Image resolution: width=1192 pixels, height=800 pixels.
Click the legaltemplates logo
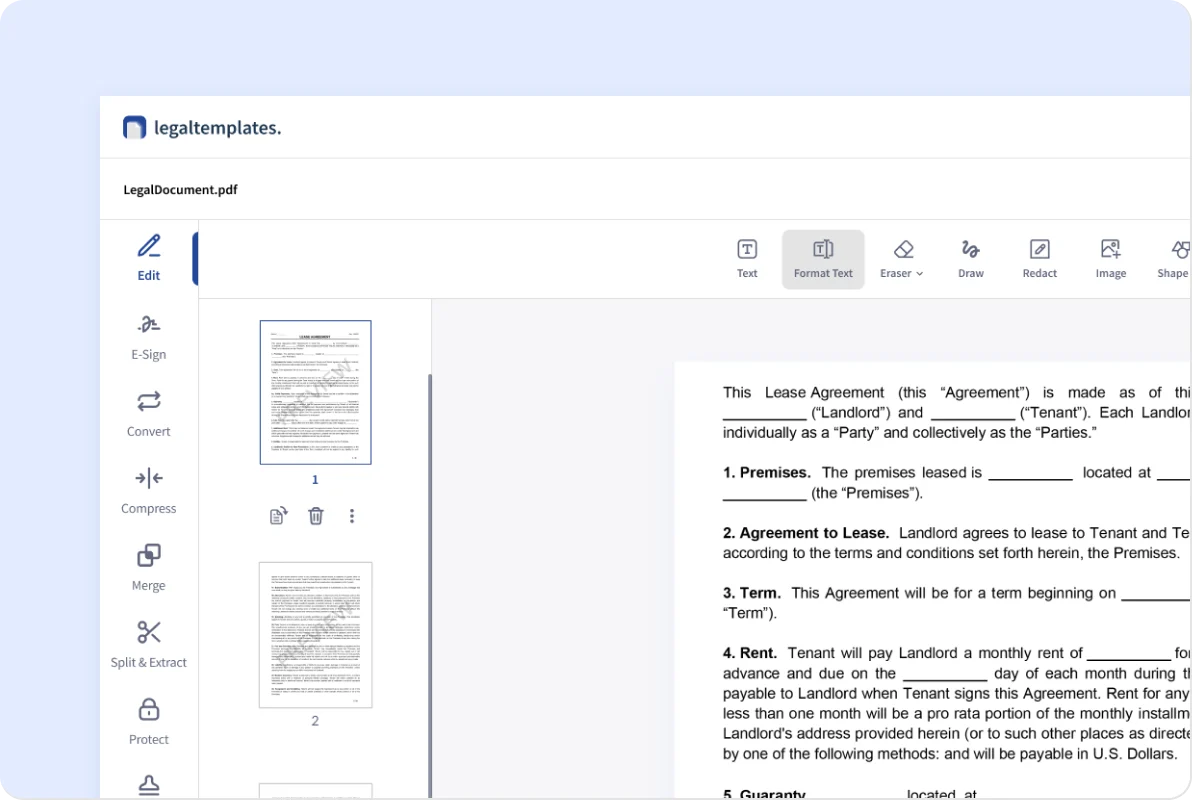click(x=202, y=128)
